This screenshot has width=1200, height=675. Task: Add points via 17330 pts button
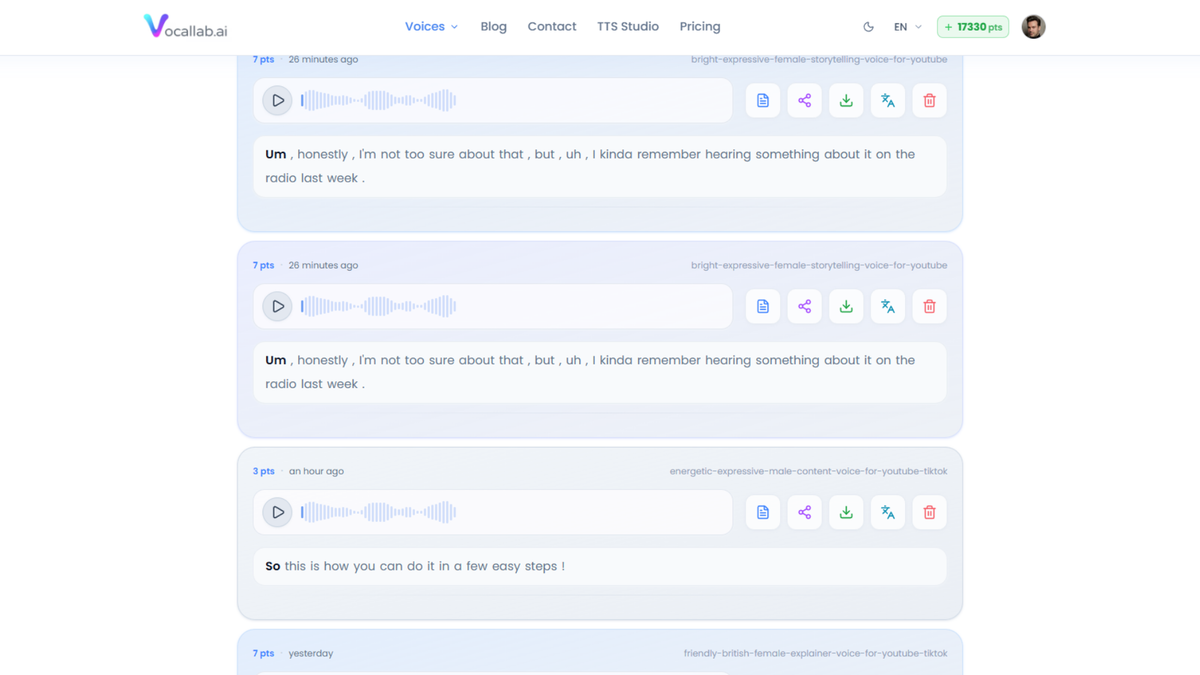973,27
